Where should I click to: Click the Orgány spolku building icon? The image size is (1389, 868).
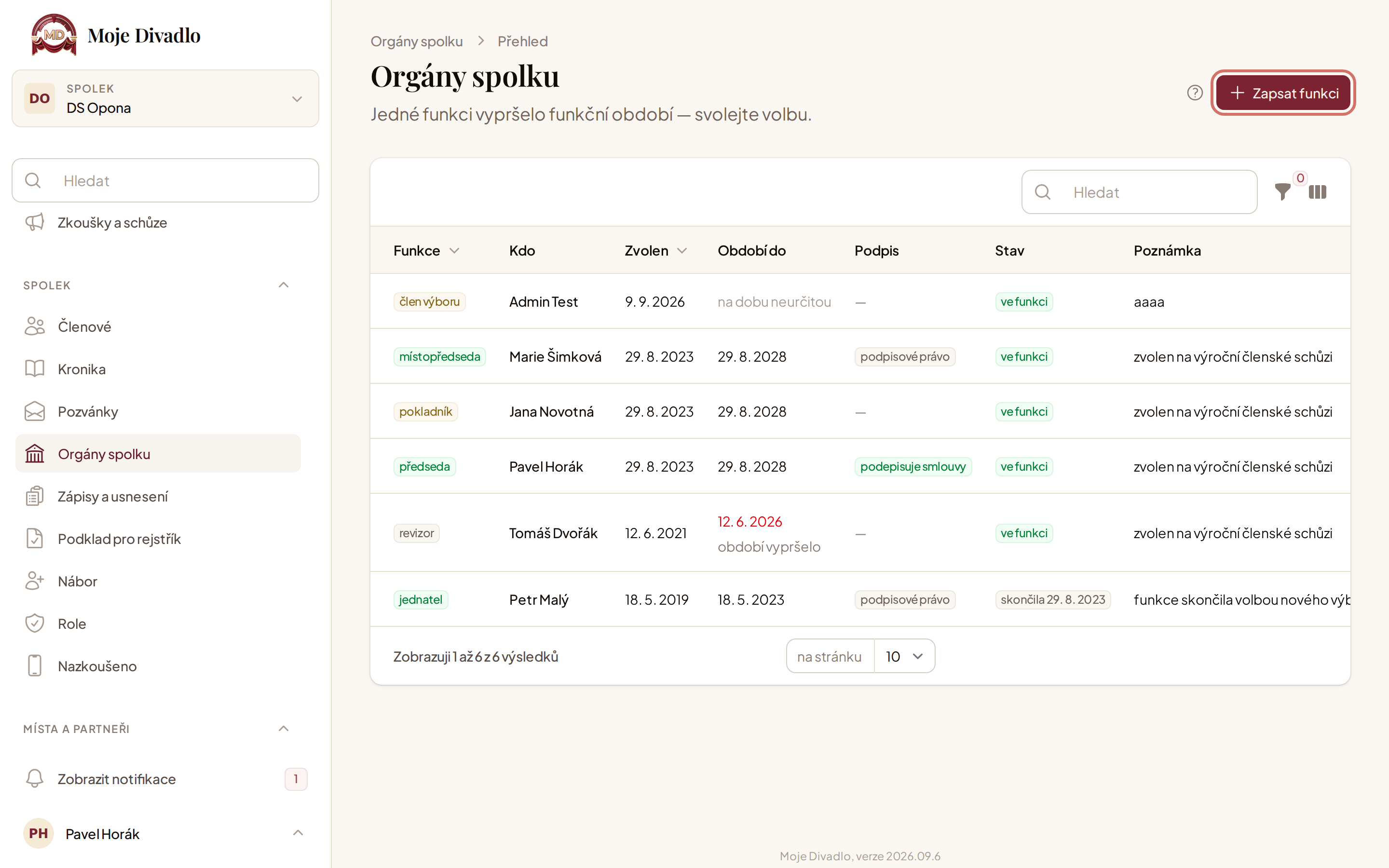click(x=34, y=453)
